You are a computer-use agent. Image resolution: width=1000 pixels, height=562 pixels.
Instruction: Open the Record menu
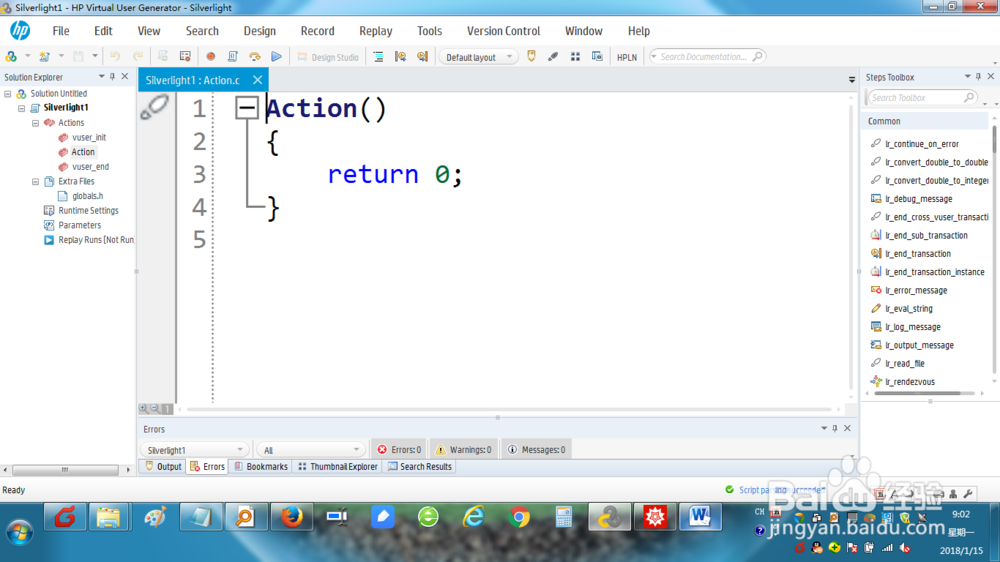pos(318,31)
